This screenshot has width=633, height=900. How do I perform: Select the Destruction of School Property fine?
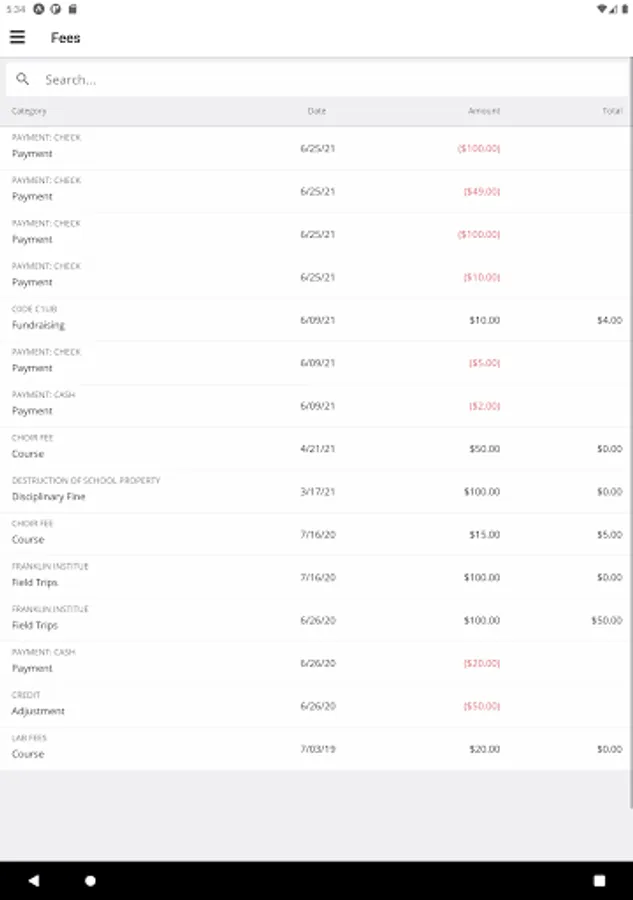(316, 491)
